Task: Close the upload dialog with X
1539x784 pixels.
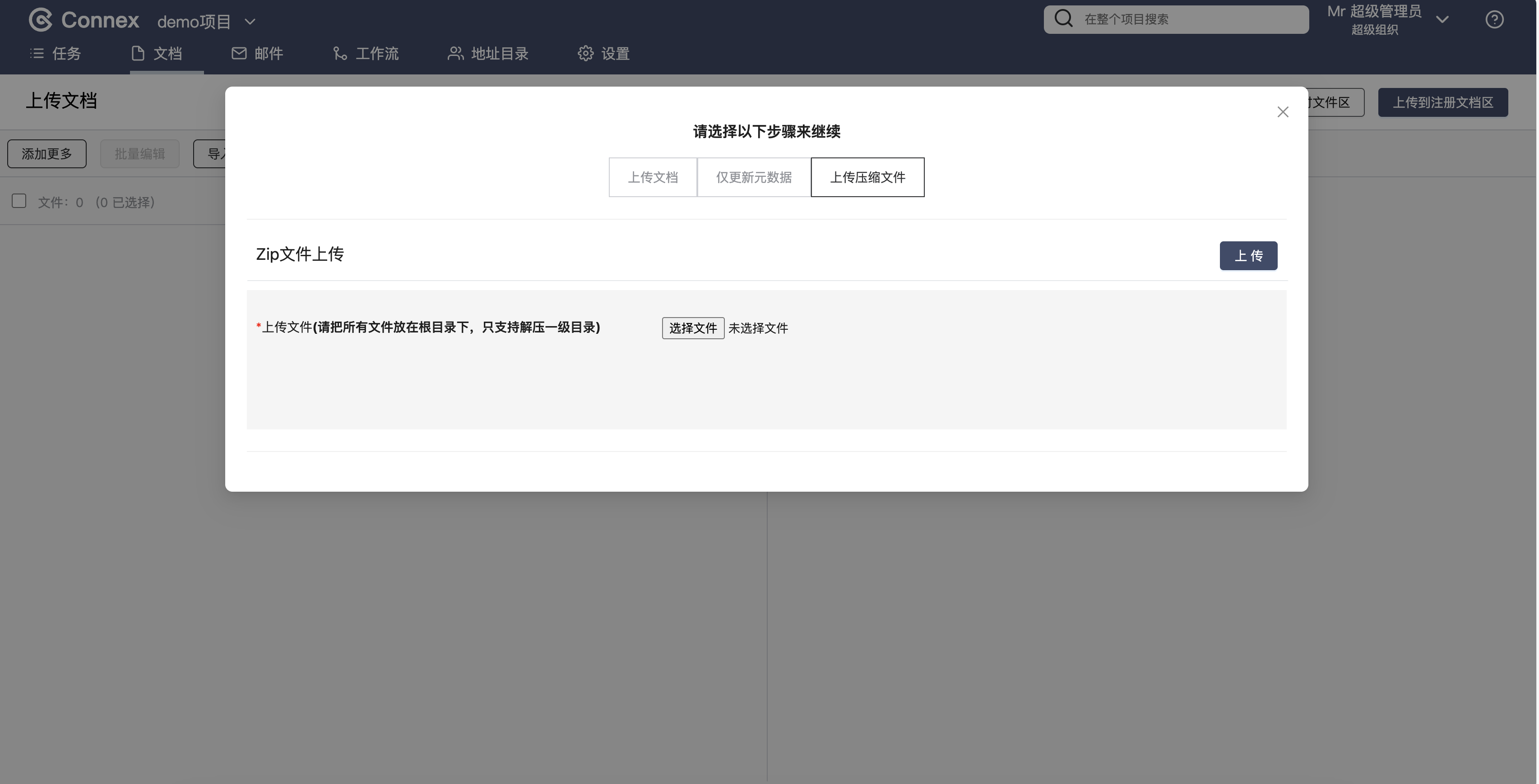Action: click(1283, 112)
